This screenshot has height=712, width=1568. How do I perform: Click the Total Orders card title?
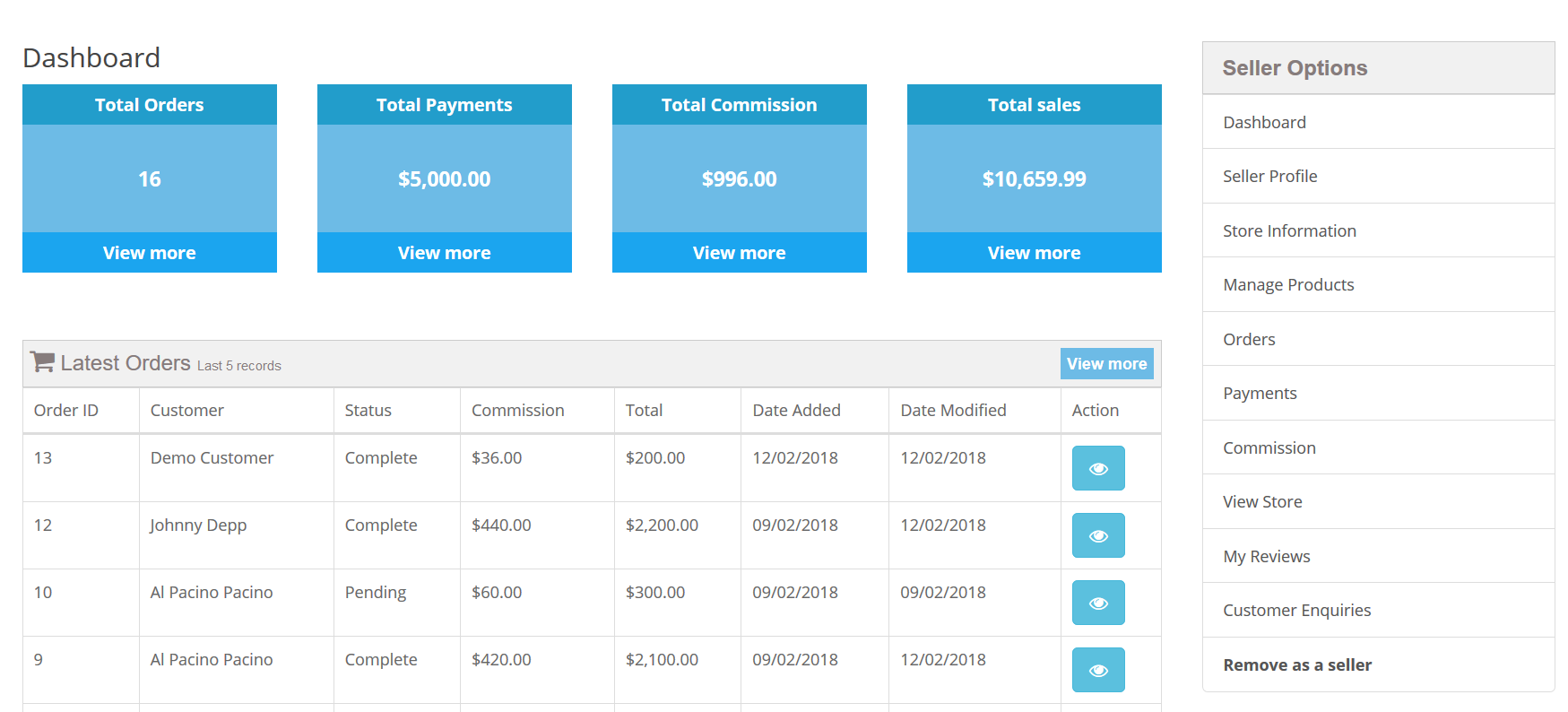[150, 105]
